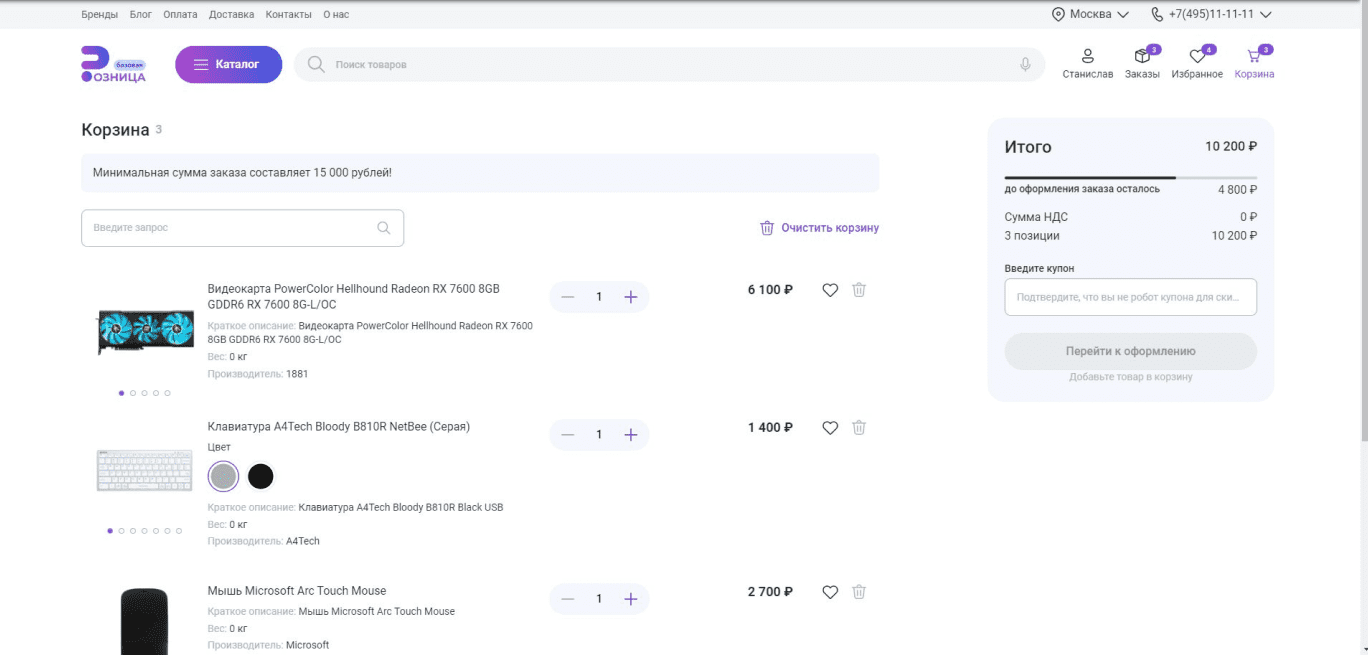This screenshot has height=655, width=1368.
Task: Click remaining amount 4 800 ₽
Action: pos(1237,189)
